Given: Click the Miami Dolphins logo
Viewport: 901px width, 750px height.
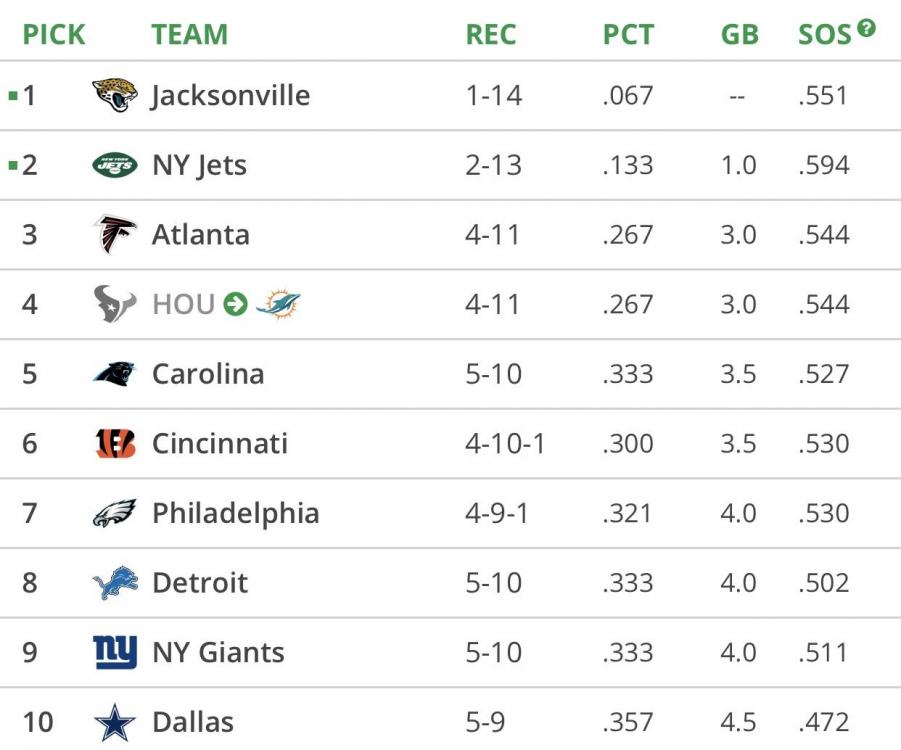Looking at the screenshot, I should pyautogui.click(x=278, y=304).
